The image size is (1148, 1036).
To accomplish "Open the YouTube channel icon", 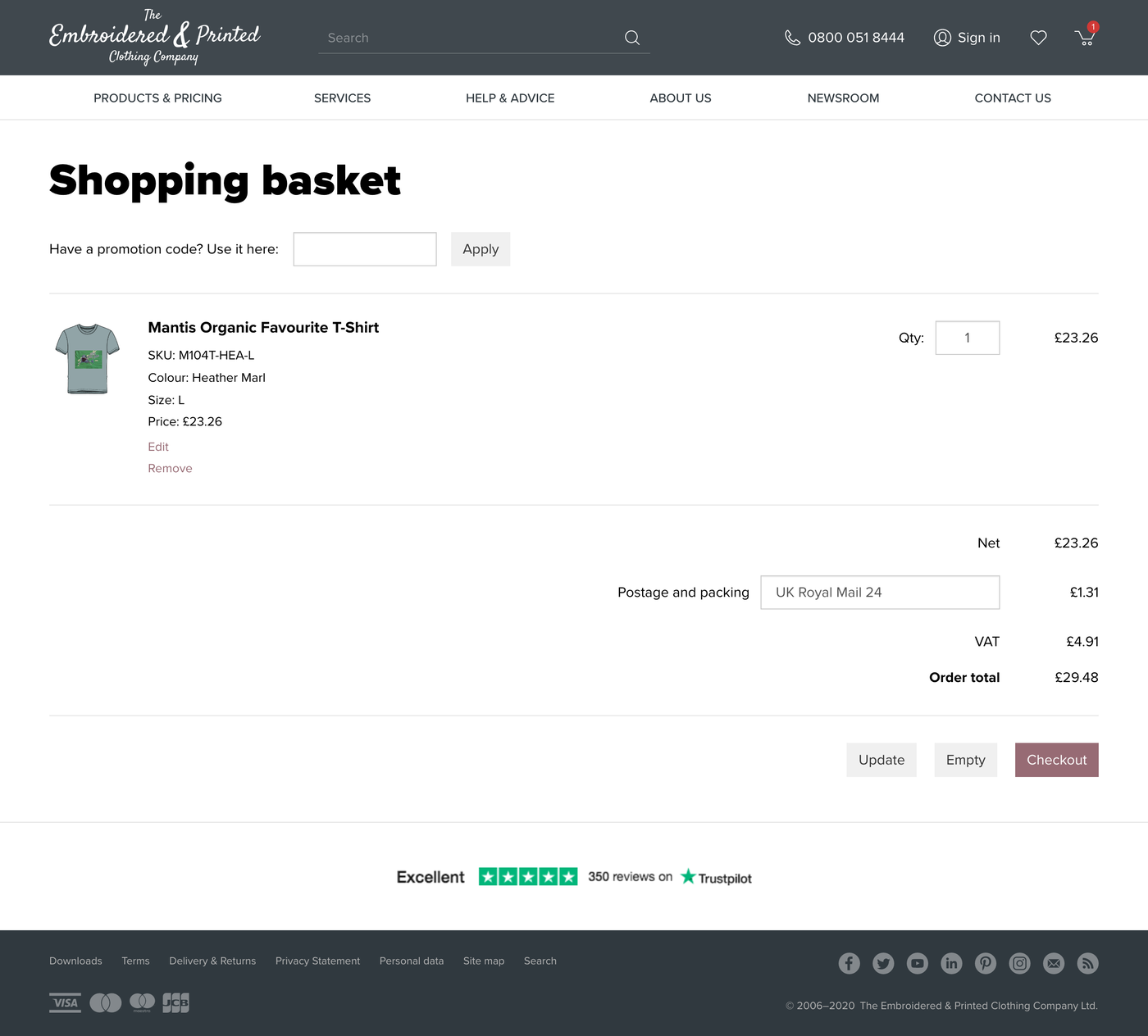I will [917, 963].
